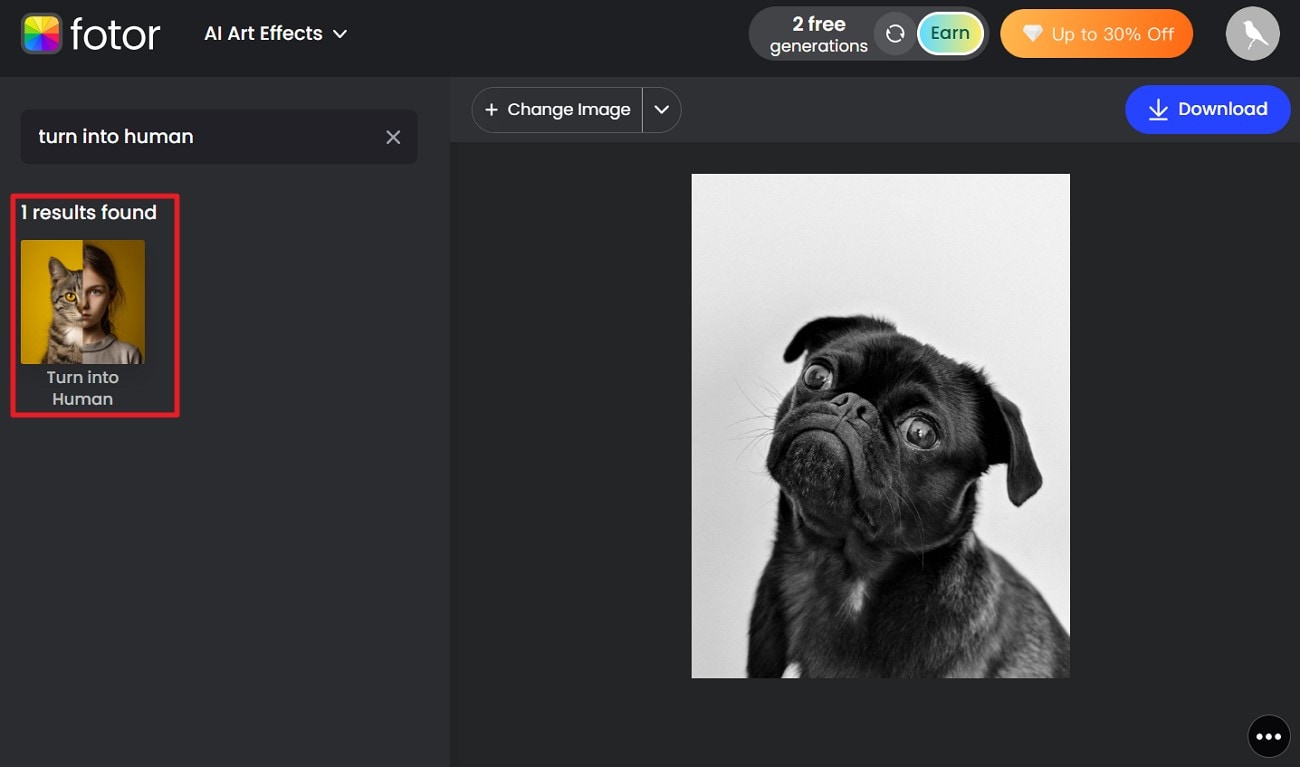Screen dimensions: 1300x767
Task: Click the refresh icon beside free generations counter
Action: (x=894, y=33)
